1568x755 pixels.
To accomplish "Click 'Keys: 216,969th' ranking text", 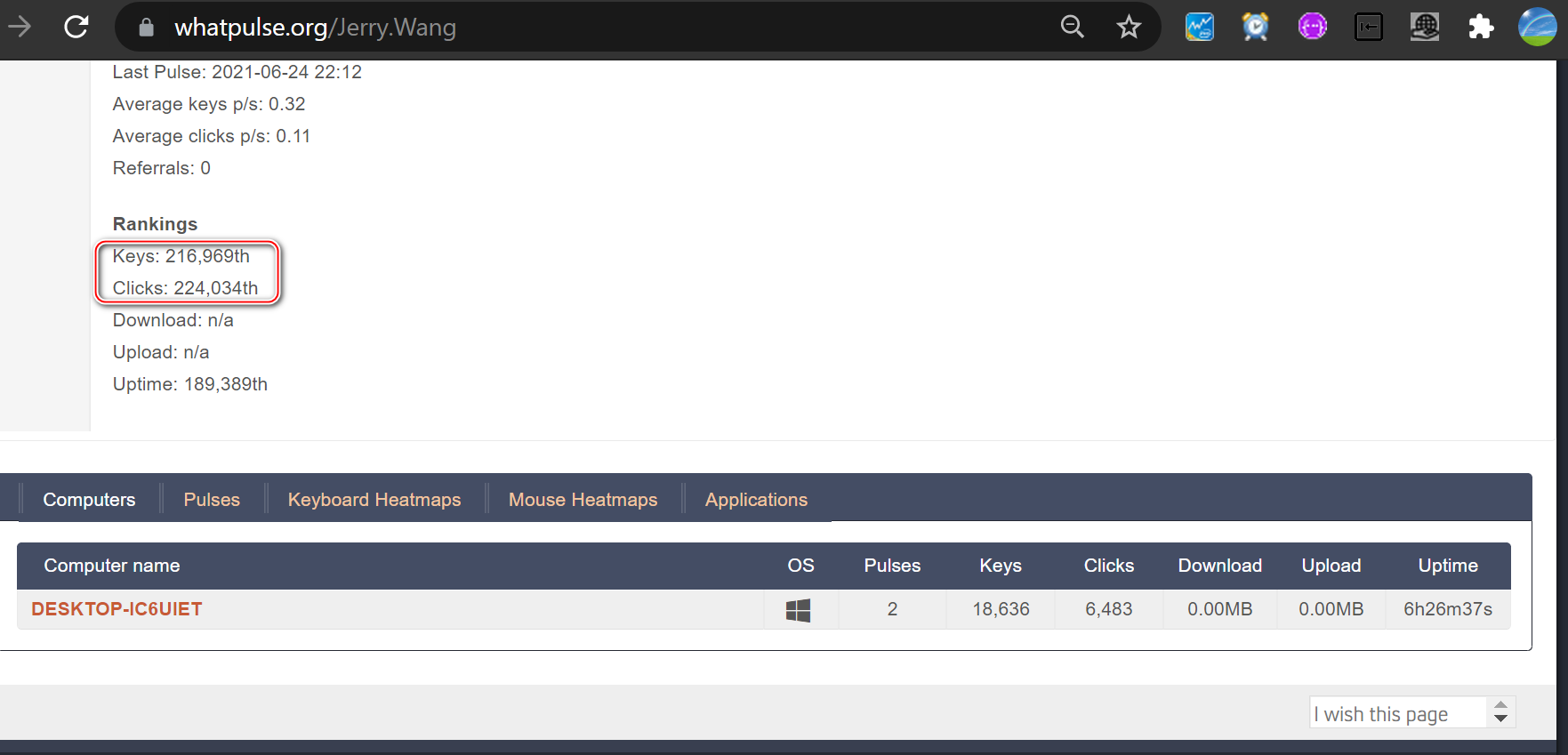I will pyautogui.click(x=181, y=256).
